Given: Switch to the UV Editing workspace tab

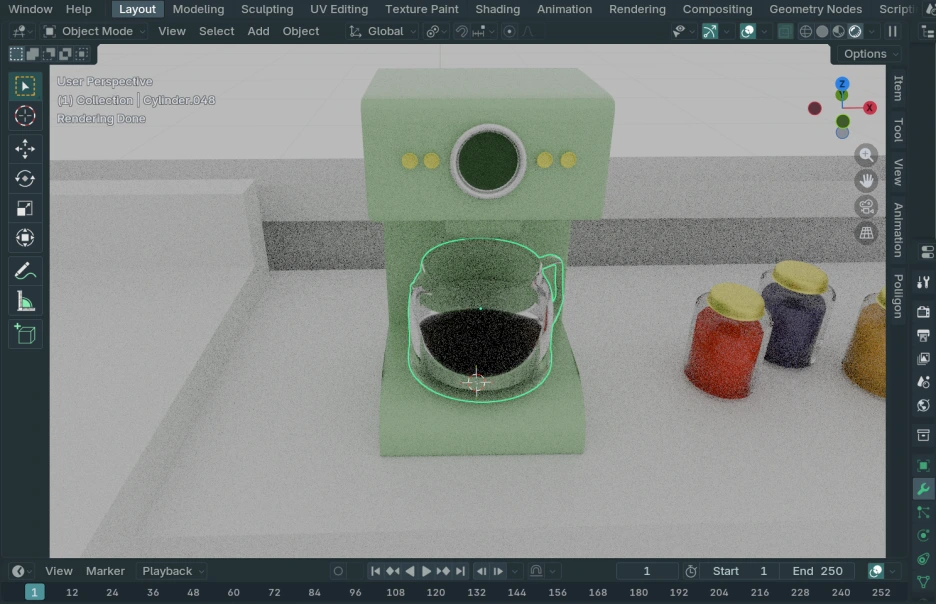Looking at the screenshot, I should (339, 9).
